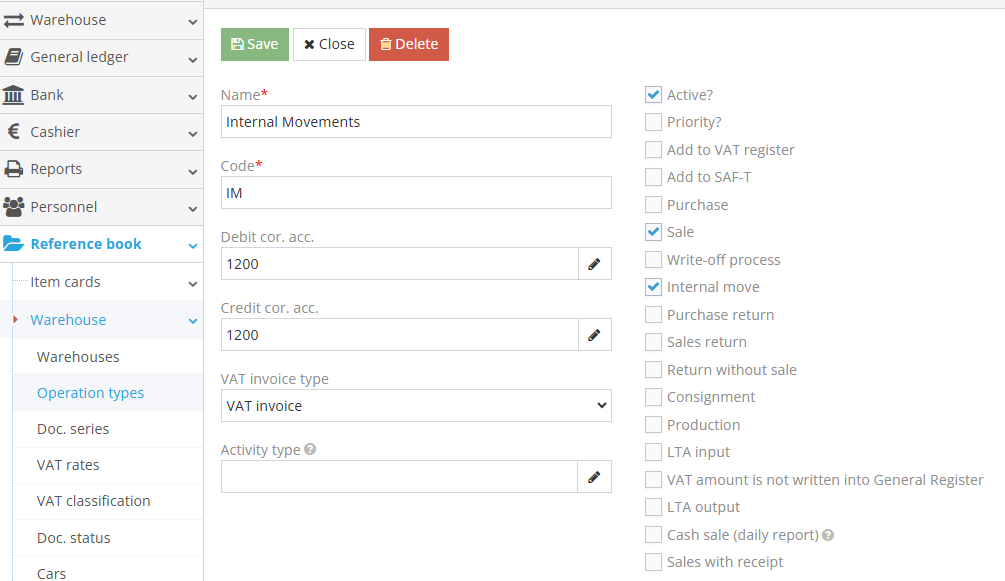Screen dimensions: 1005x581
Task: Go to VAT rates in the sidebar
Action: pyautogui.click(x=68, y=465)
